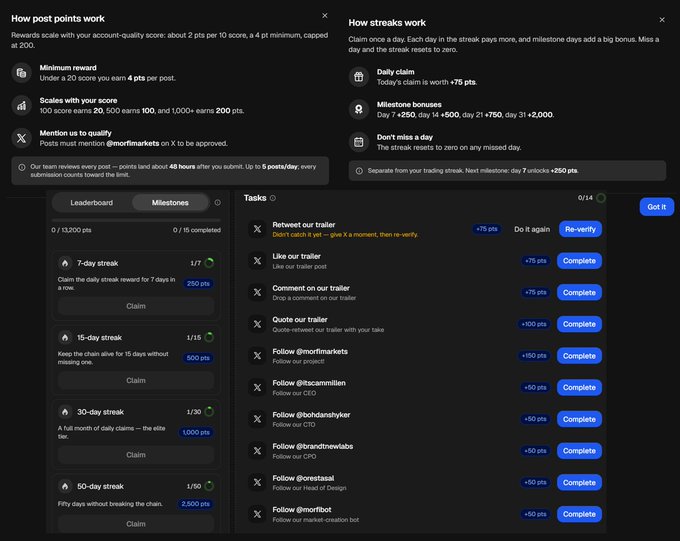Claim the 50-day streak reward
680x541 pixels.
click(136, 524)
